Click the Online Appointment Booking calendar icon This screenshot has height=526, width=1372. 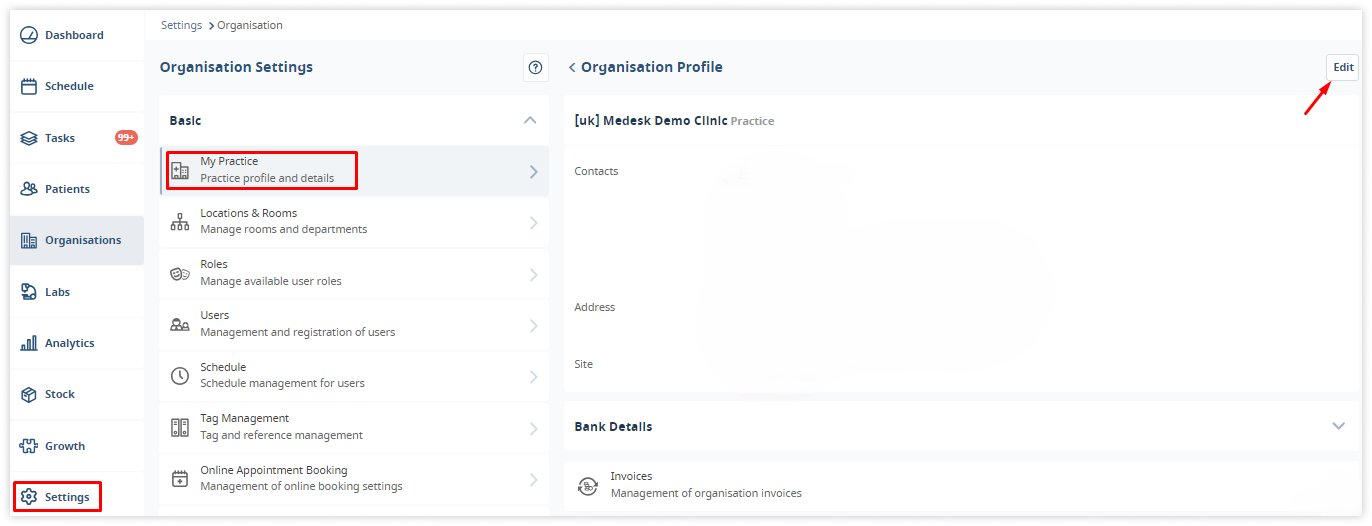[180, 479]
